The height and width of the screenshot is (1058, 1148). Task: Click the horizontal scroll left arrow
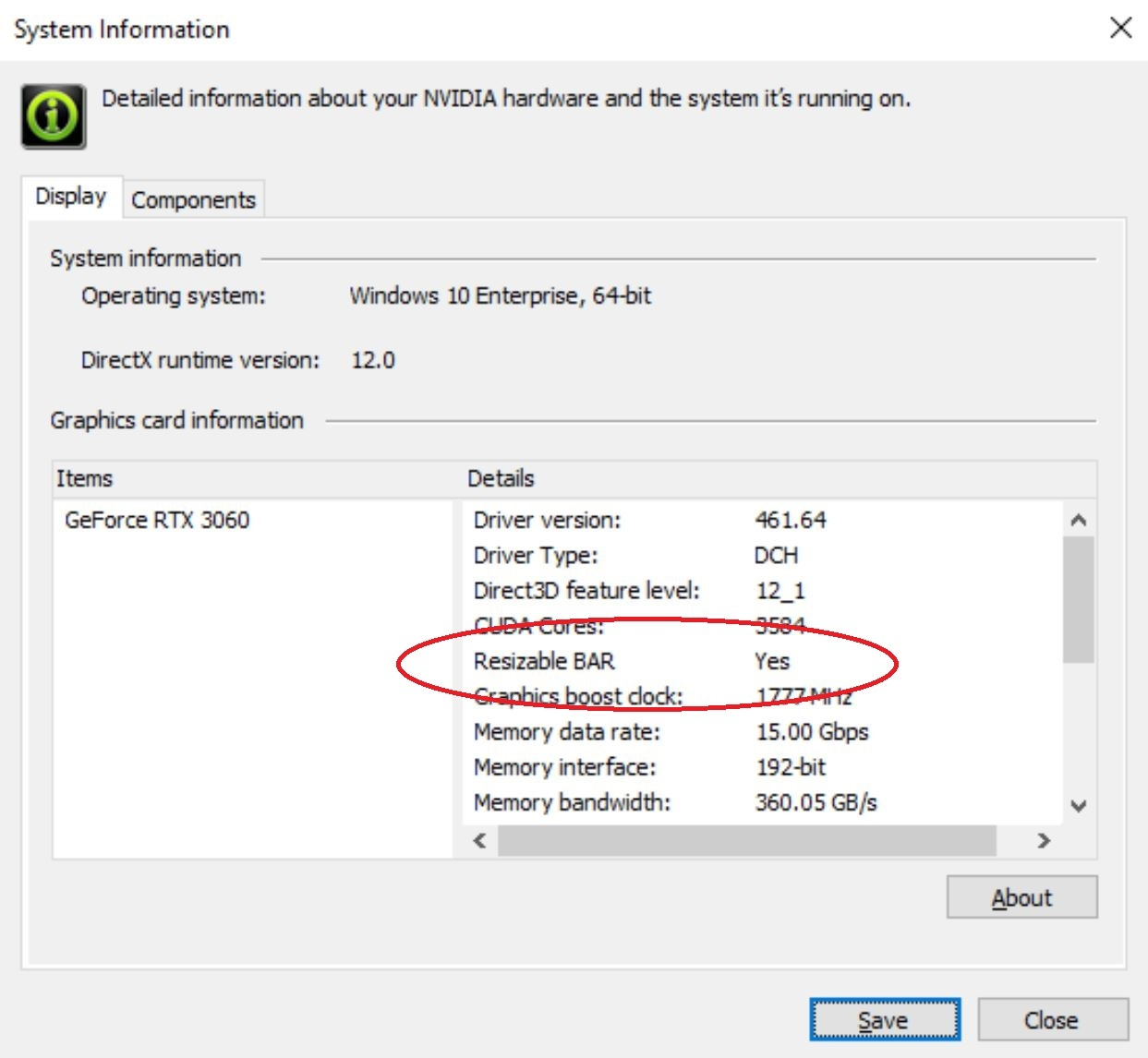(x=479, y=840)
